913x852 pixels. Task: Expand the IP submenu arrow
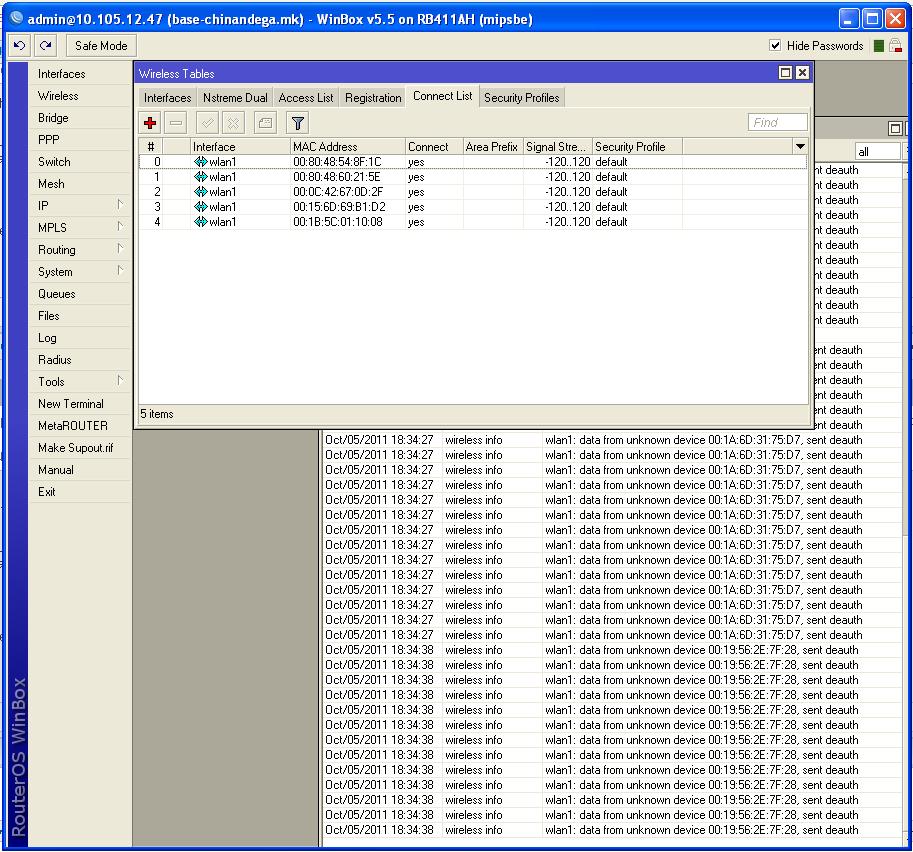click(119, 204)
